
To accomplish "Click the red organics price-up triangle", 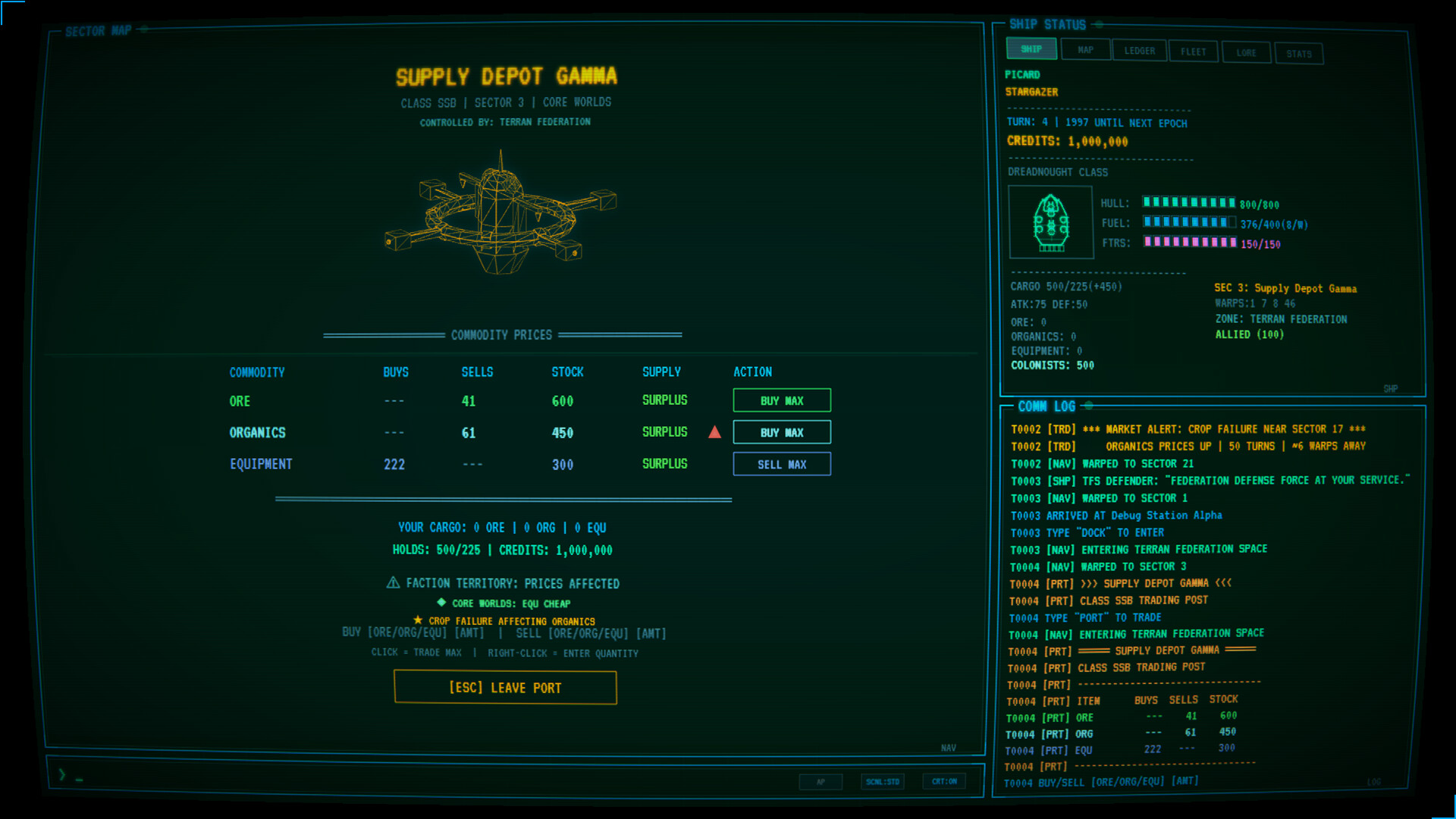I will pyautogui.click(x=714, y=432).
